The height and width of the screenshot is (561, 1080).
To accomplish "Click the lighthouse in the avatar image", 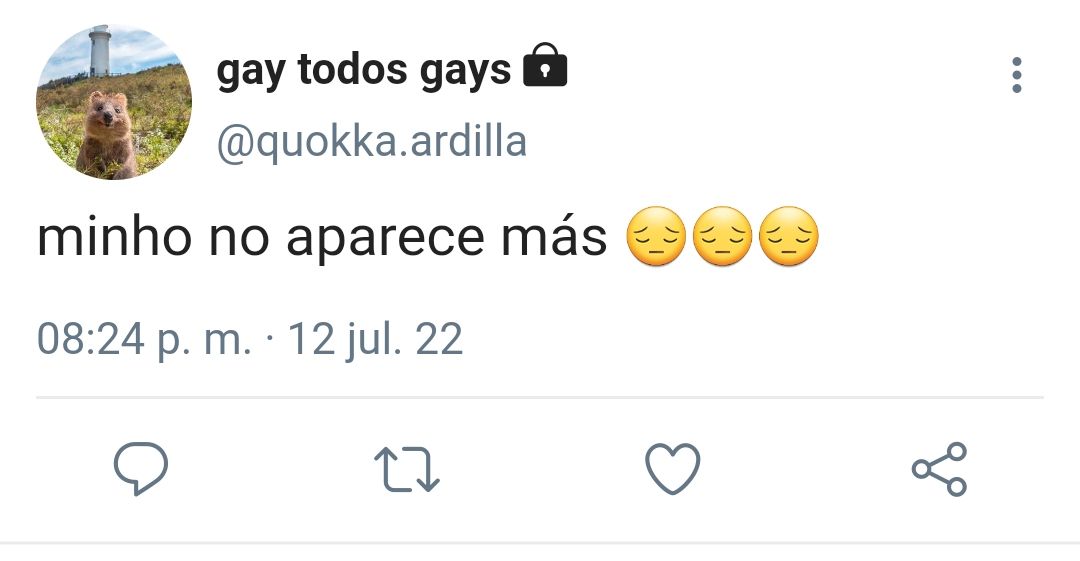I will pyautogui.click(x=100, y=50).
